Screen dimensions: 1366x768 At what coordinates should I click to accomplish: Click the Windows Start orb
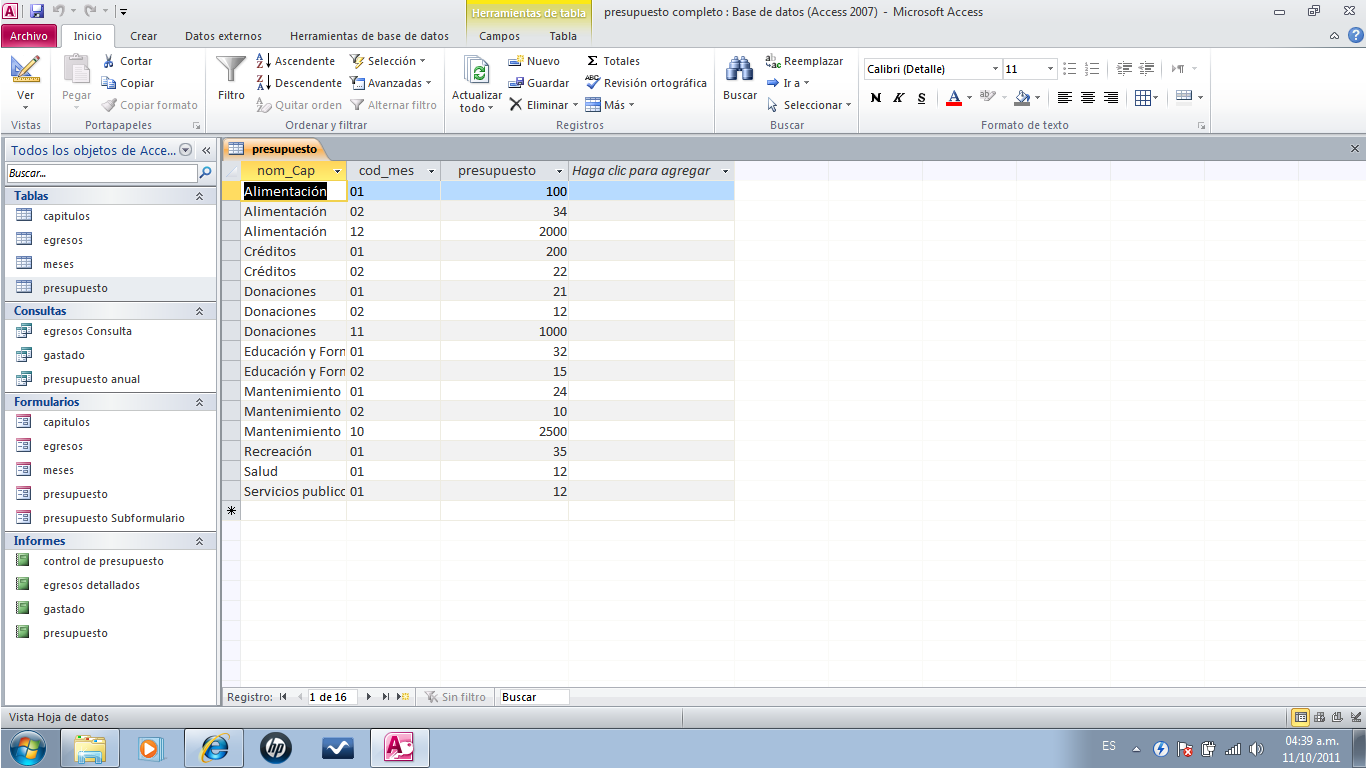click(27, 747)
